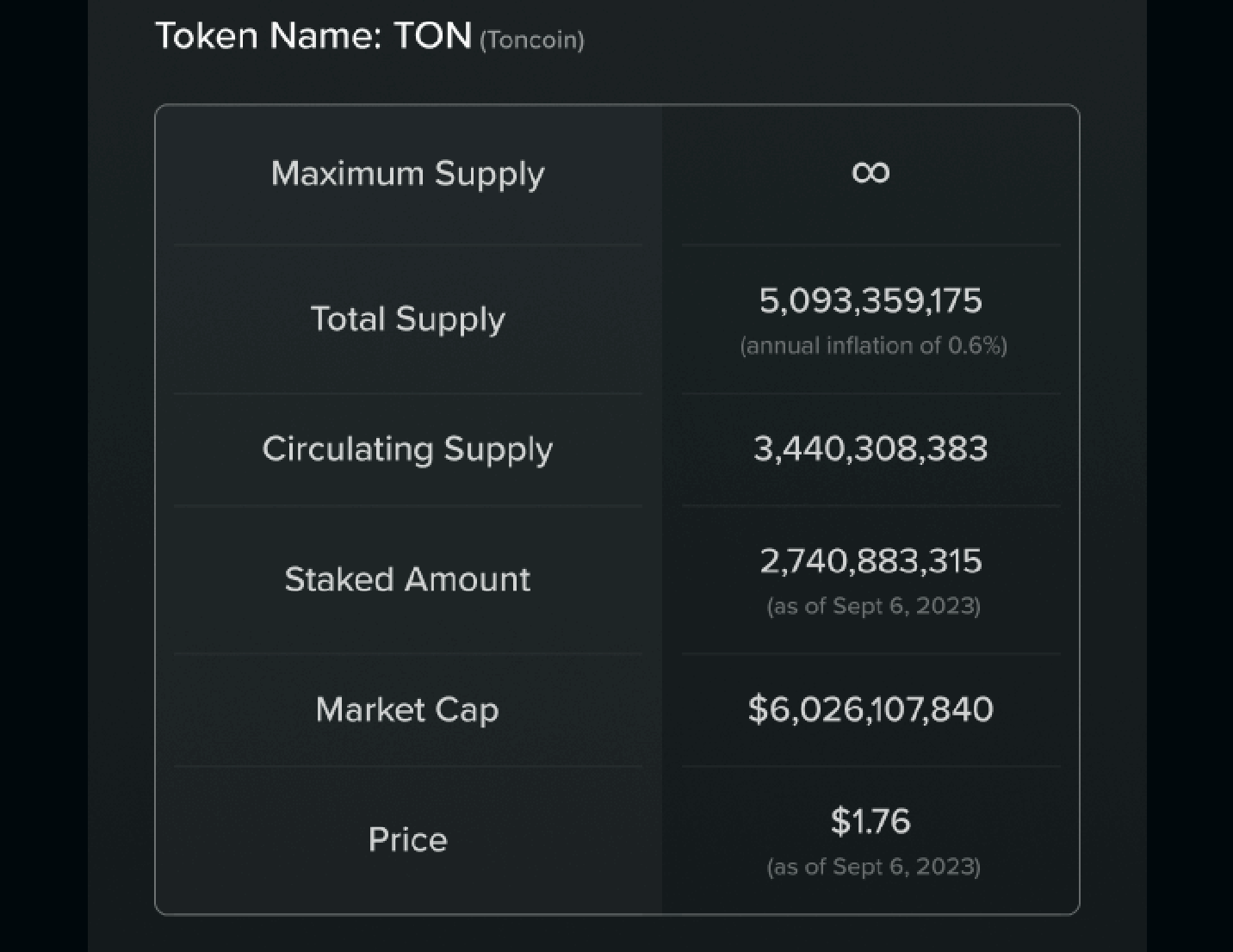Click the (Toncoin) subtitle text
This screenshot has height=952, width=1233.
531,40
